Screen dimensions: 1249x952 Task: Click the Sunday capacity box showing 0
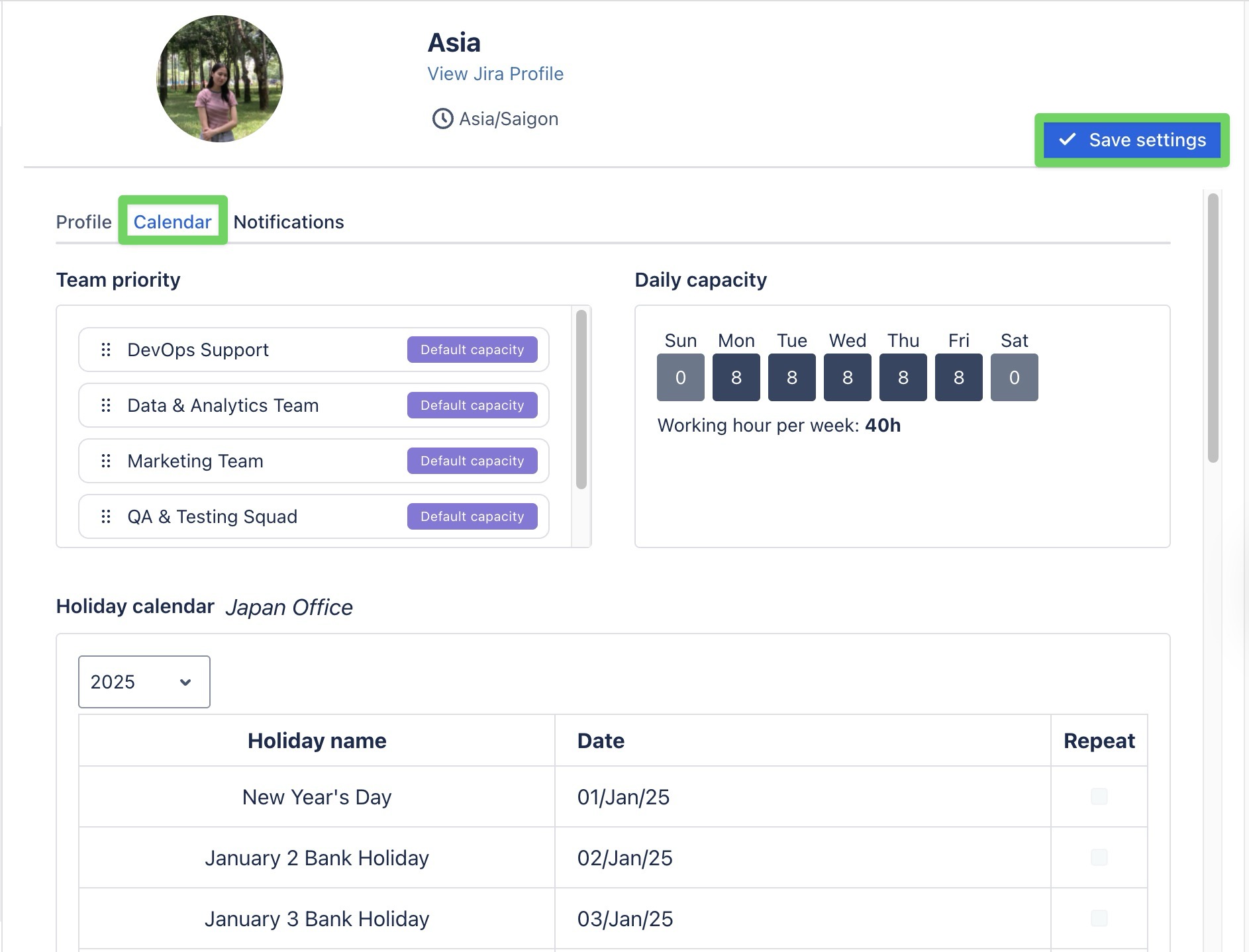click(x=680, y=377)
